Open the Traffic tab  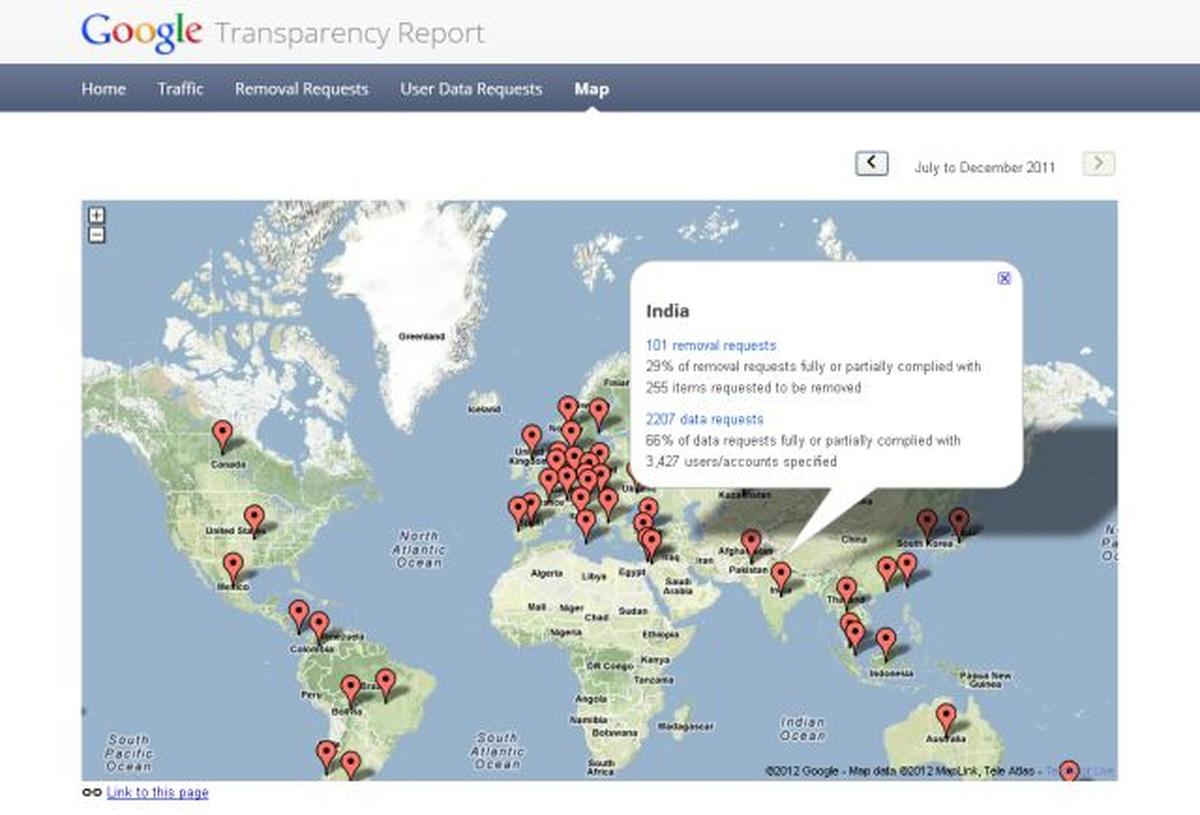pos(180,89)
